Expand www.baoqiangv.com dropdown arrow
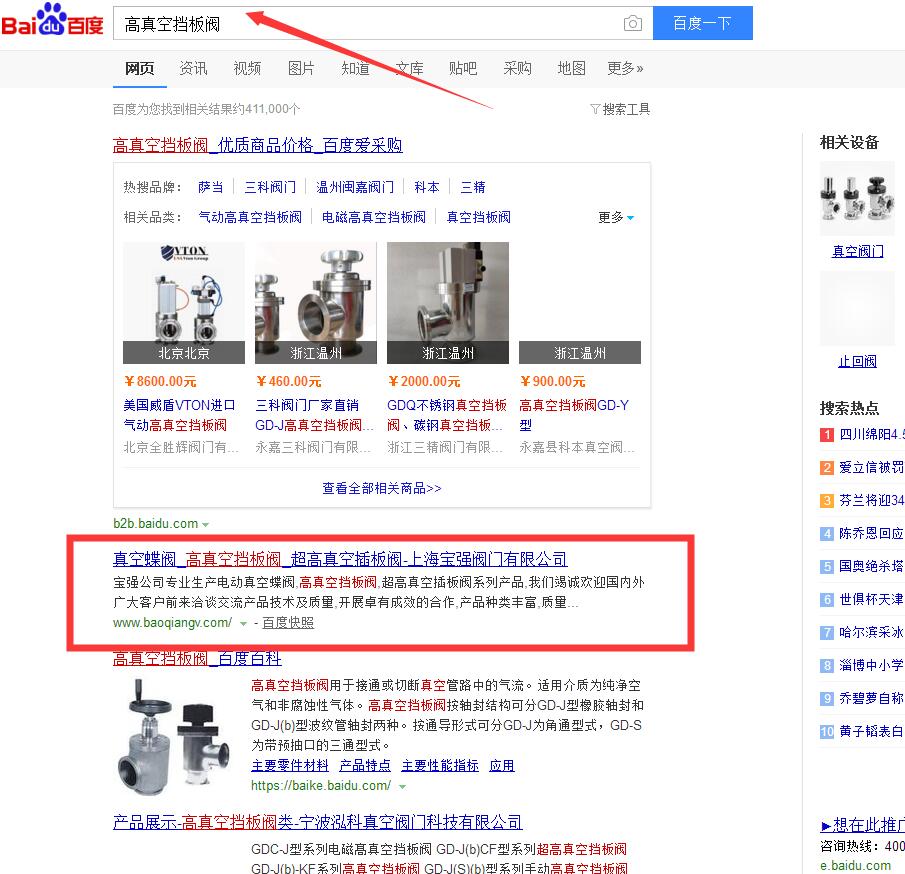Screen dimensions: 905x874 (244, 623)
